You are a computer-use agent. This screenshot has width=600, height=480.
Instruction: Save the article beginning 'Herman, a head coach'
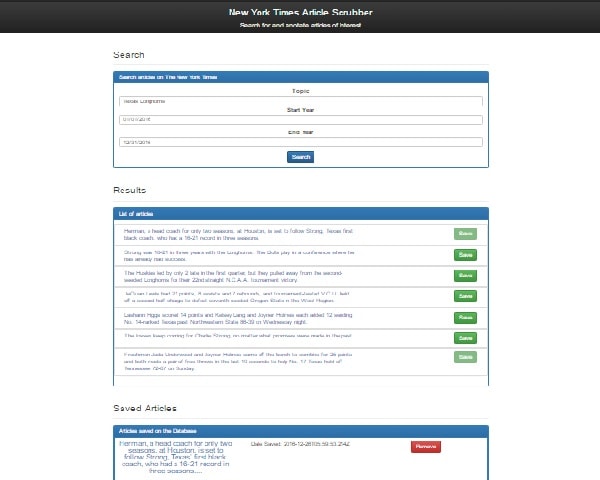click(465, 233)
